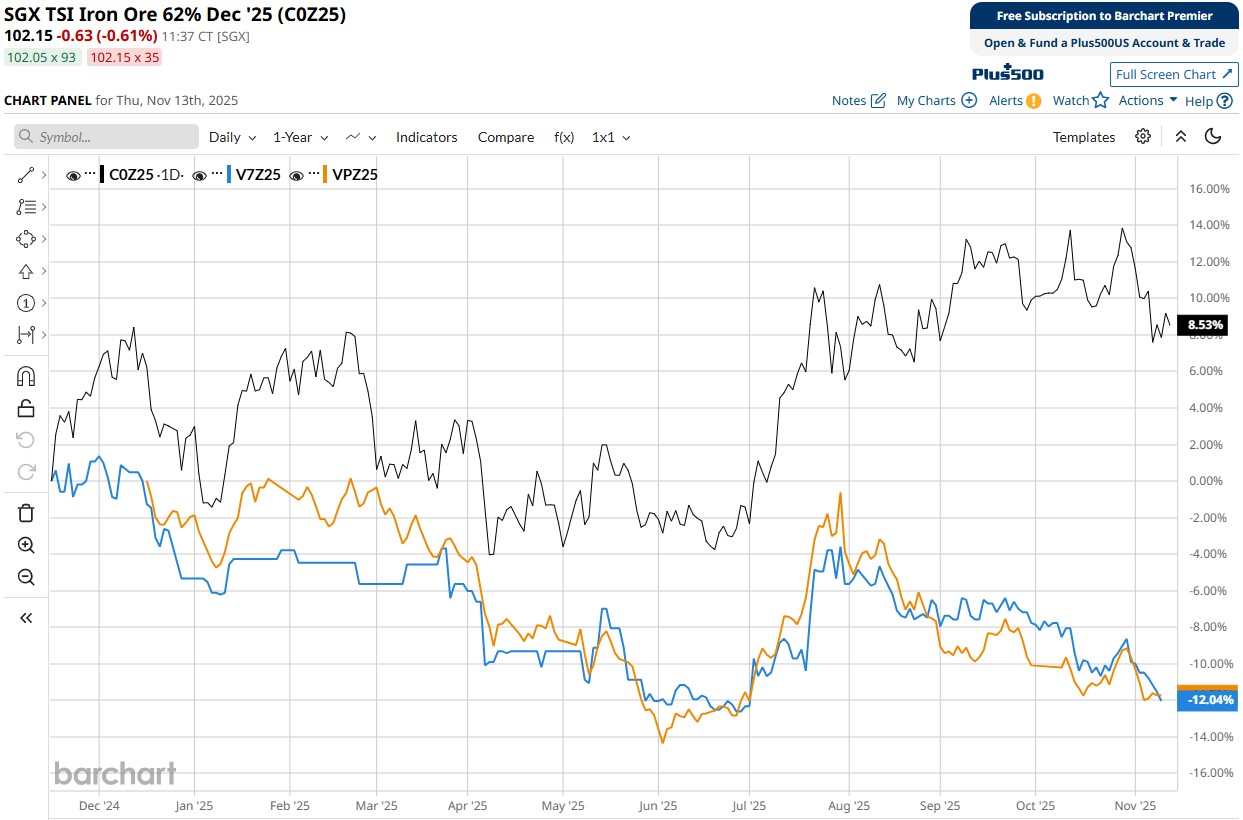Open chart settings gear icon
1243x820 pixels.
click(x=1143, y=137)
